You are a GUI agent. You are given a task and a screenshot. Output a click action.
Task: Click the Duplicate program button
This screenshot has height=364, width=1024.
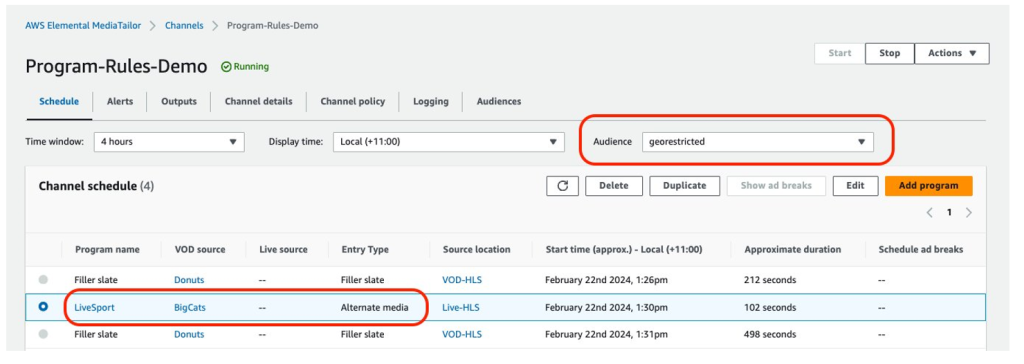684,186
